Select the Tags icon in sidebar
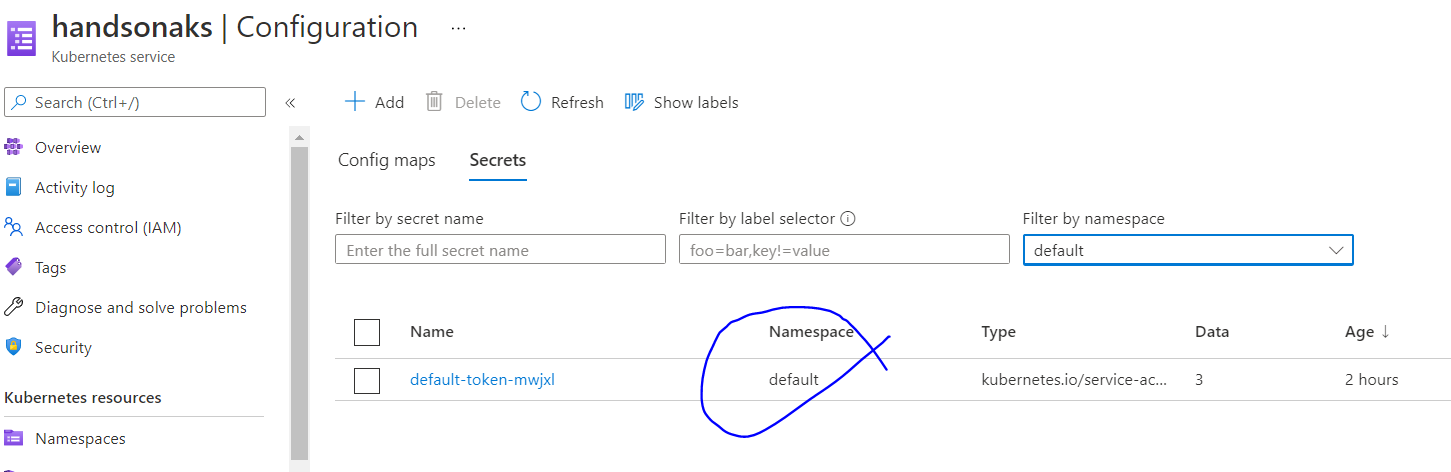This screenshot has width=1451, height=472. point(13,268)
